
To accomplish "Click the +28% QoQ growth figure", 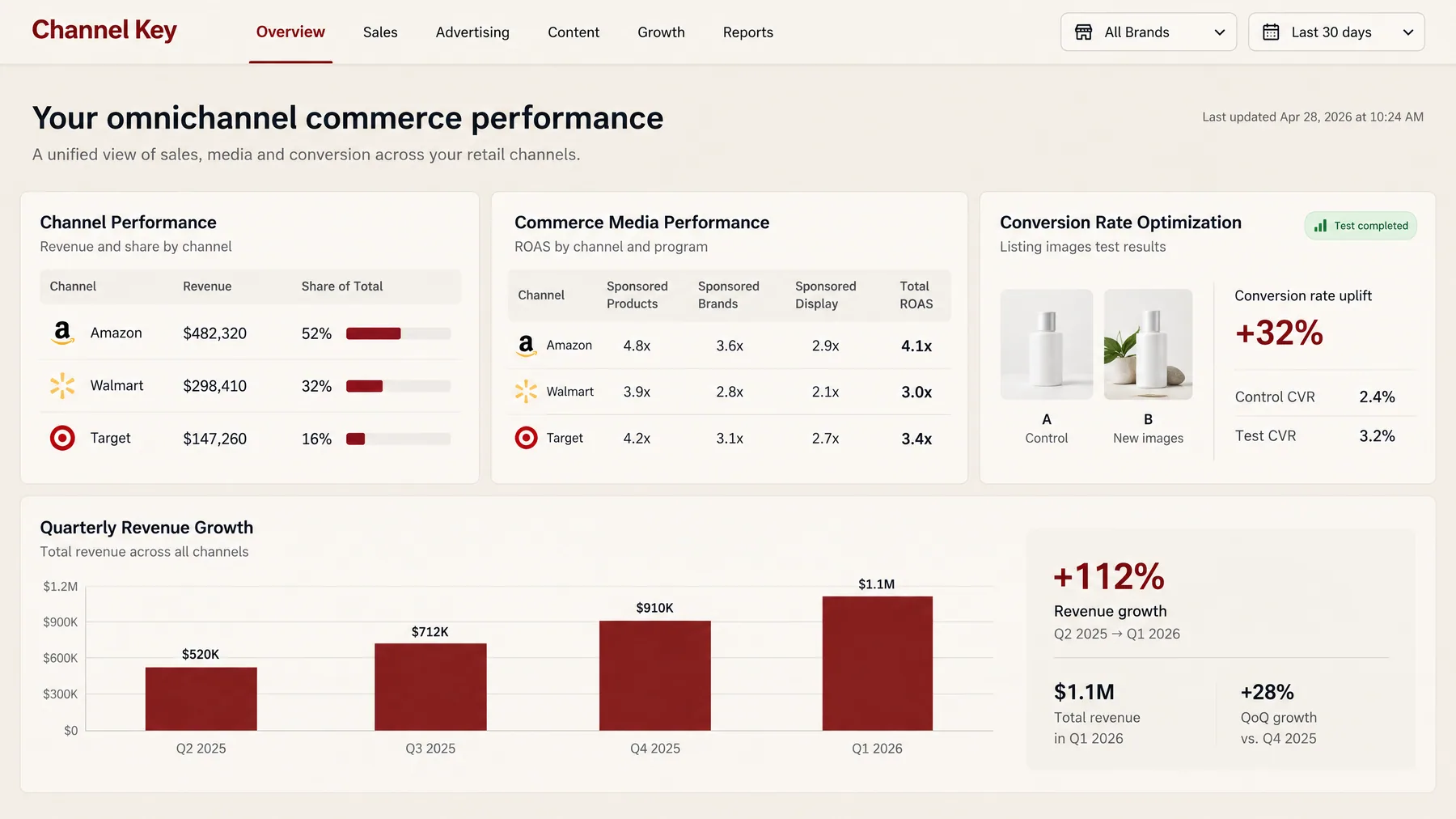I will coord(1268,693).
